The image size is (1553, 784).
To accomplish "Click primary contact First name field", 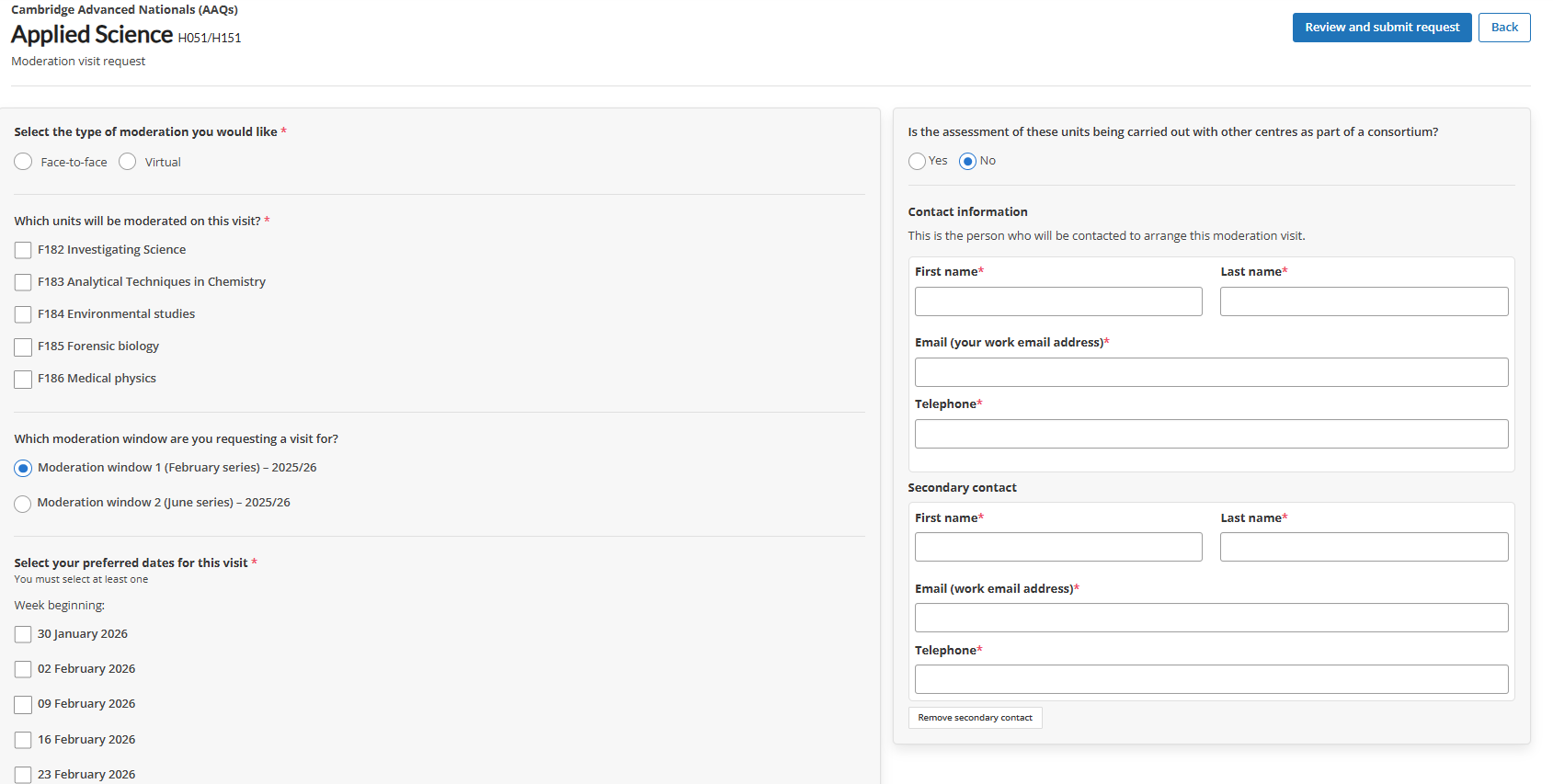I will [x=1057, y=301].
